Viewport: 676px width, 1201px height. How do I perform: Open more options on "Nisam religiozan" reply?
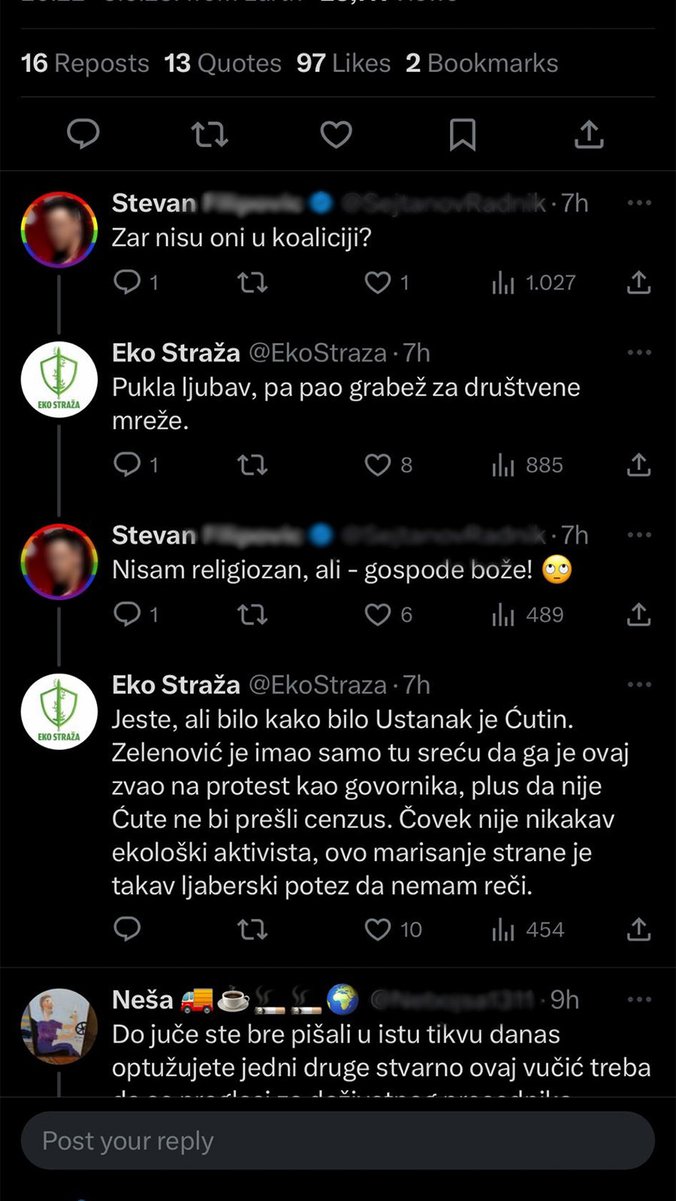tap(639, 535)
